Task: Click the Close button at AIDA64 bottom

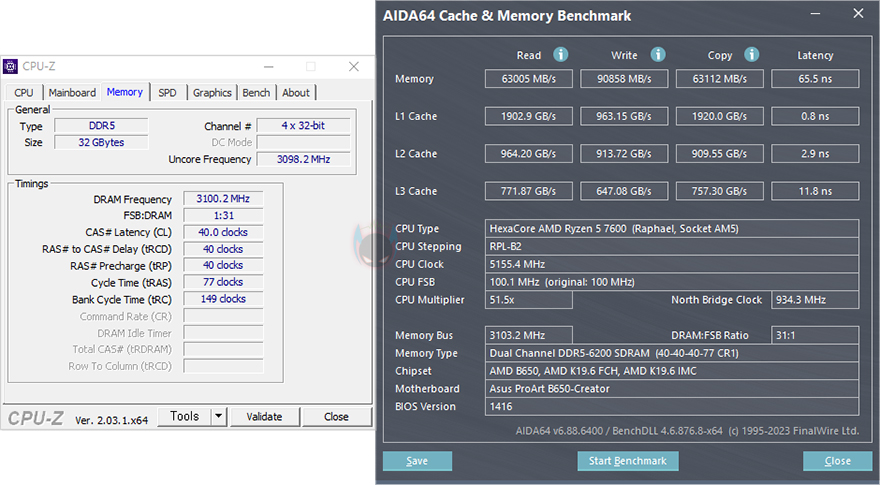Action: pyautogui.click(x=837, y=461)
